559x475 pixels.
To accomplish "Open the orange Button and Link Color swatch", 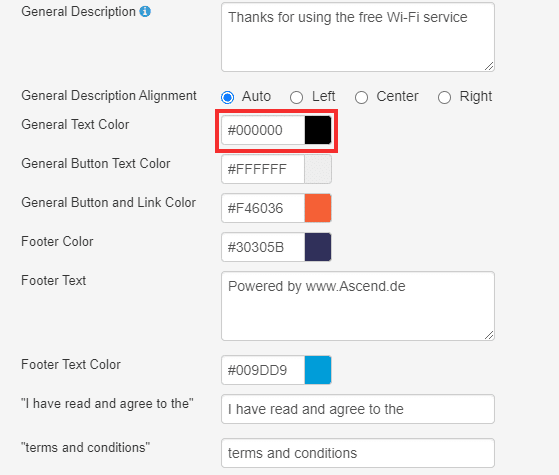I will pyautogui.click(x=318, y=208).
